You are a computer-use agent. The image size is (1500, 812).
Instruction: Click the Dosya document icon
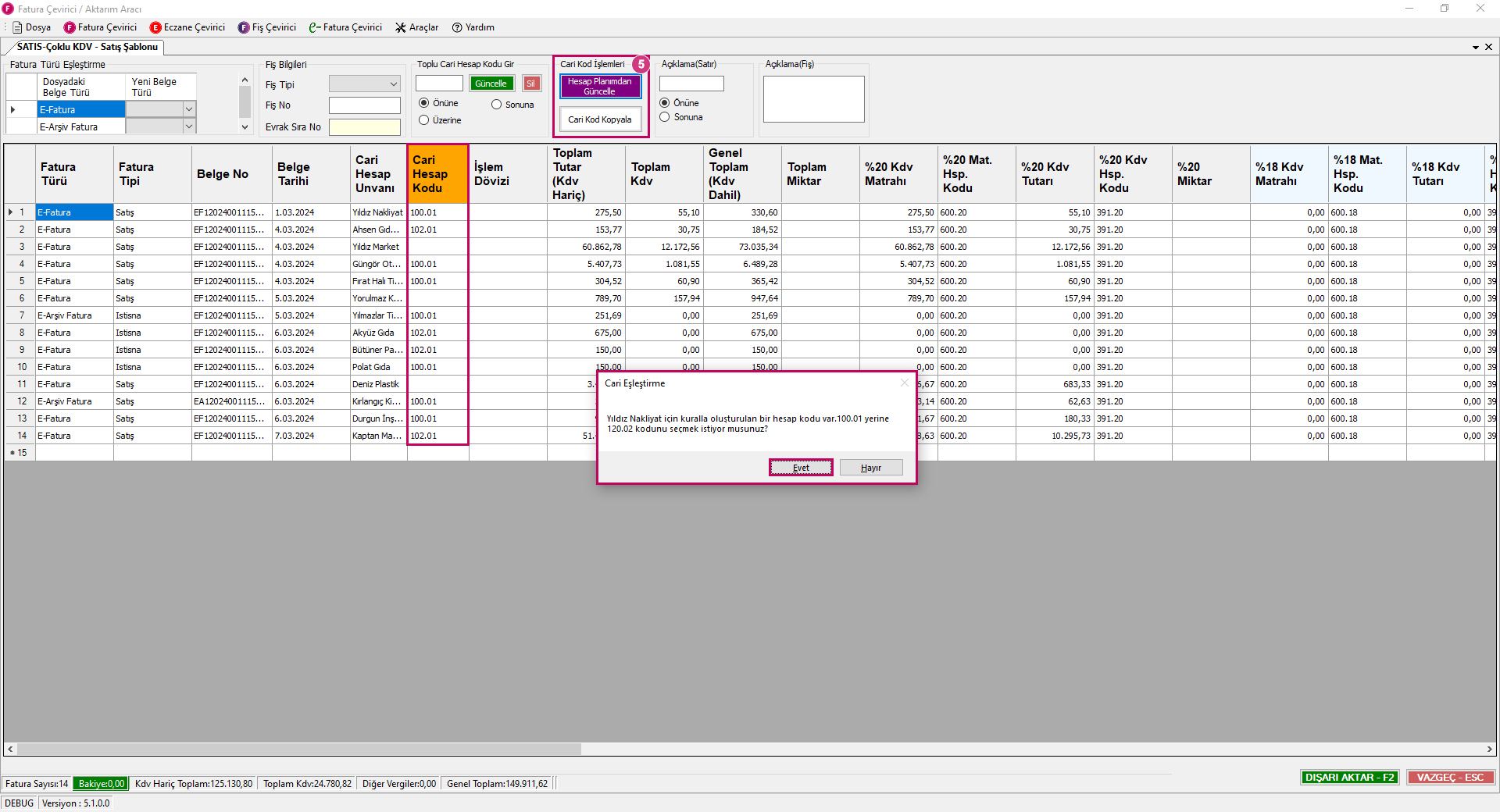[x=17, y=27]
